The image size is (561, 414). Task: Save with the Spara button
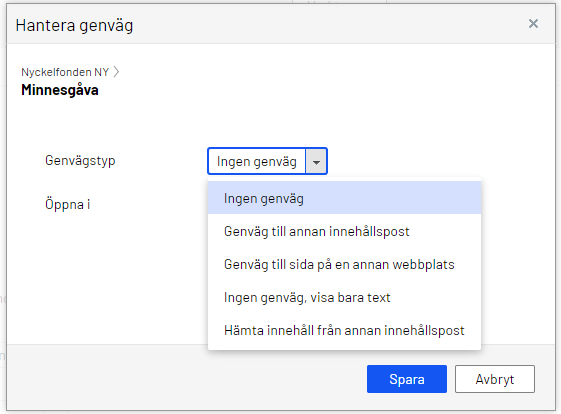click(407, 379)
